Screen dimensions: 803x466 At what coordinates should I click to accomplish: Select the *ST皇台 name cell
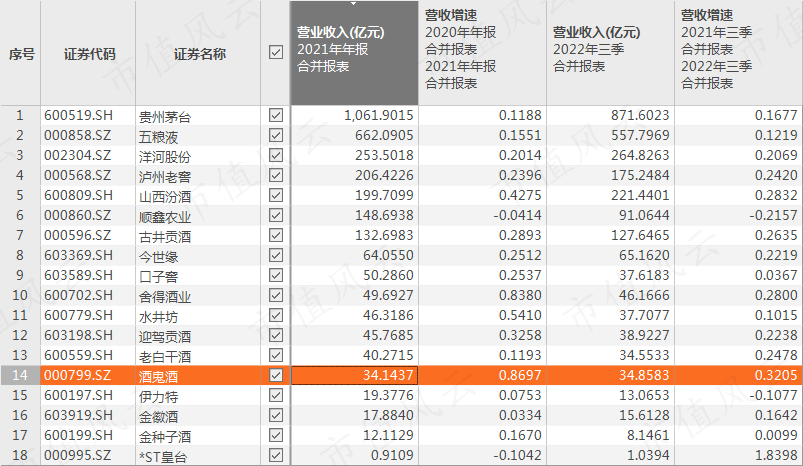coord(198,455)
